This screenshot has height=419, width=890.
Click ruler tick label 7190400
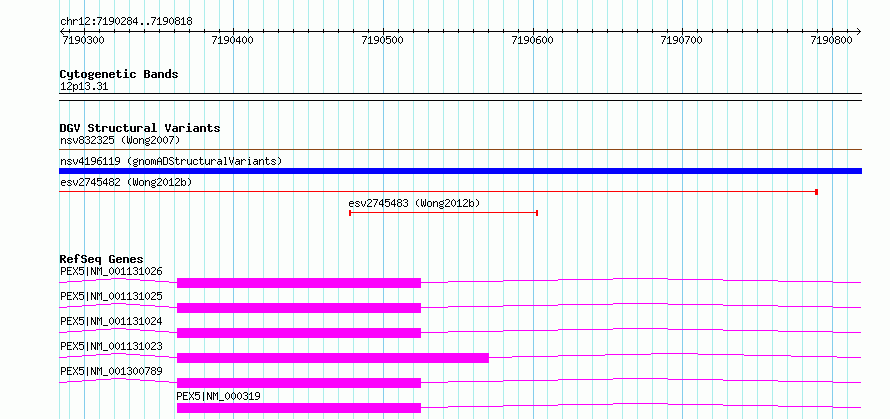coord(232,40)
